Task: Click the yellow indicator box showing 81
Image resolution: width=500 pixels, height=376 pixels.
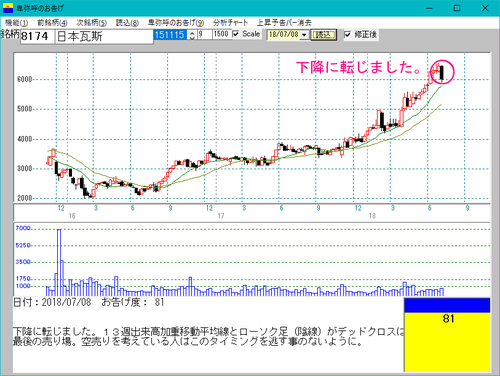Action: pos(447,342)
